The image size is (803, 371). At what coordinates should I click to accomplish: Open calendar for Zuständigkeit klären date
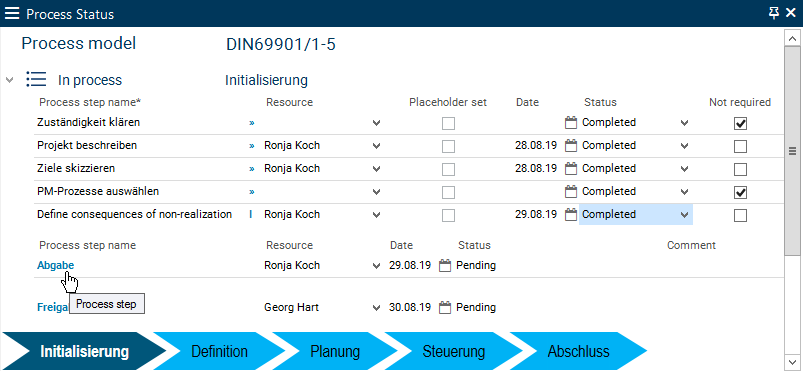coord(570,122)
